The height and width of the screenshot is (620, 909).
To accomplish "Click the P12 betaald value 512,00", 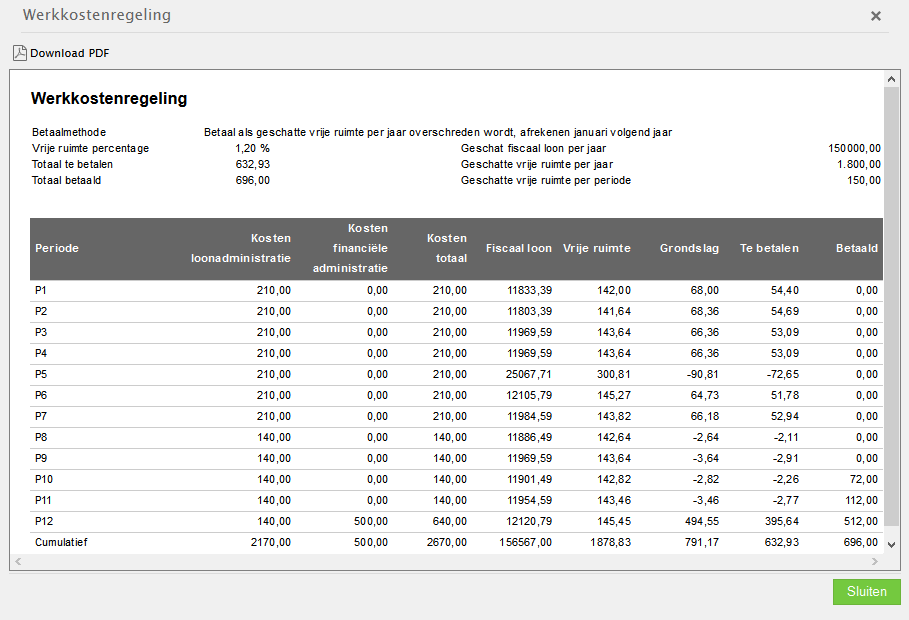I will (861, 521).
